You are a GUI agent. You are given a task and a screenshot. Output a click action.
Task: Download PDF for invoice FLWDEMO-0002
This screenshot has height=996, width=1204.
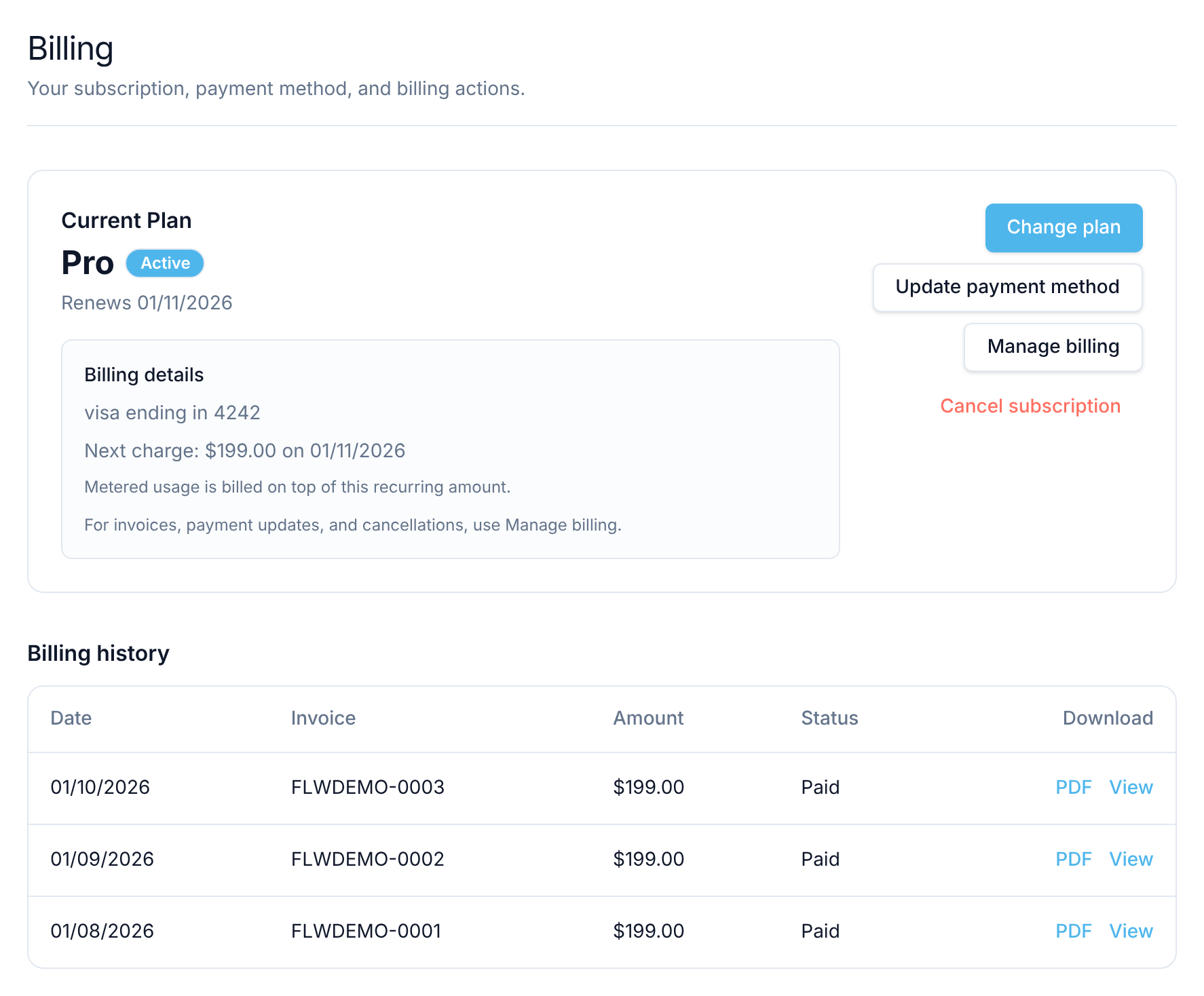click(1073, 859)
